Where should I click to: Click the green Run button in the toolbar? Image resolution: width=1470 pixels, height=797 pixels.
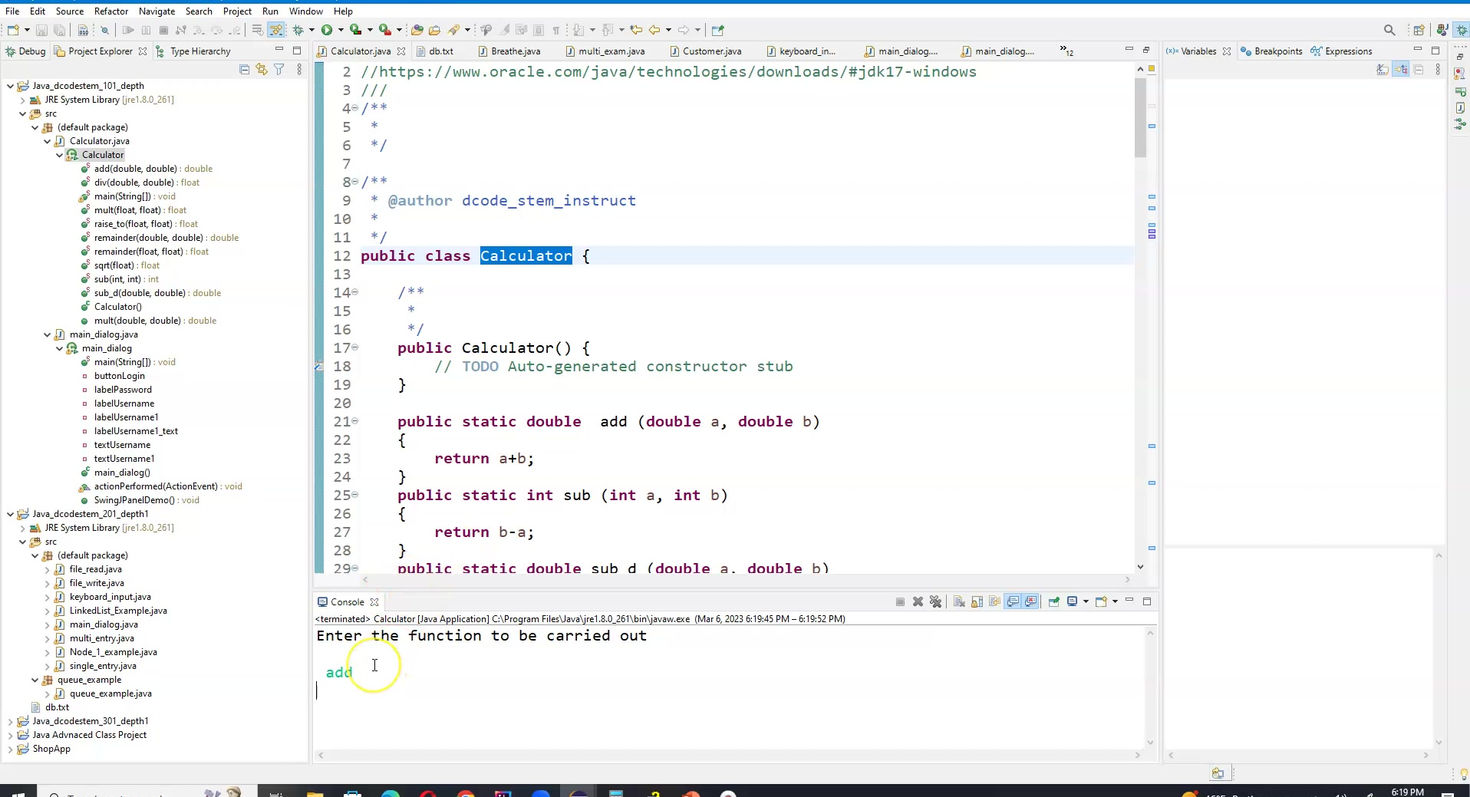pyautogui.click(x=326, y=30)
